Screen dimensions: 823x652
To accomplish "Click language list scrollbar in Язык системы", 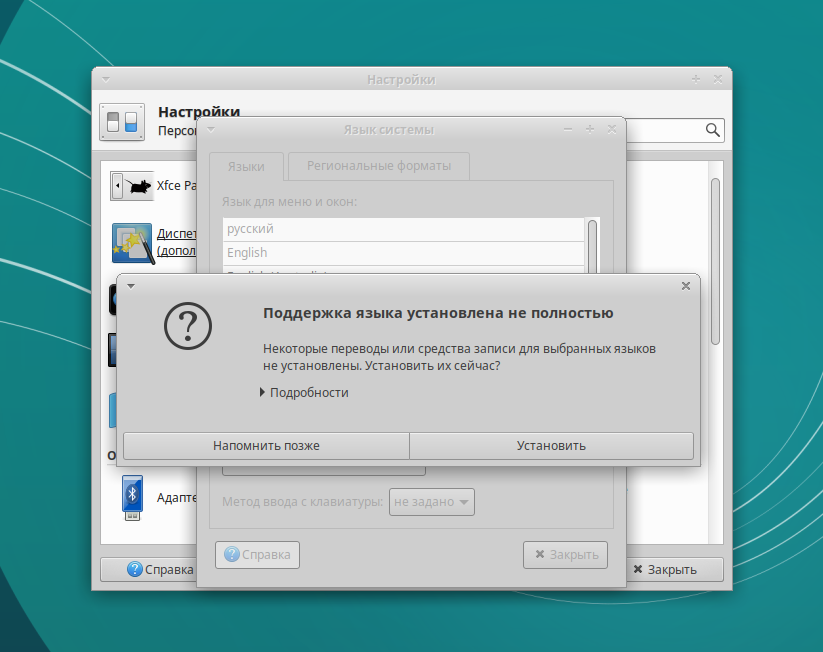I will point(593,247).
